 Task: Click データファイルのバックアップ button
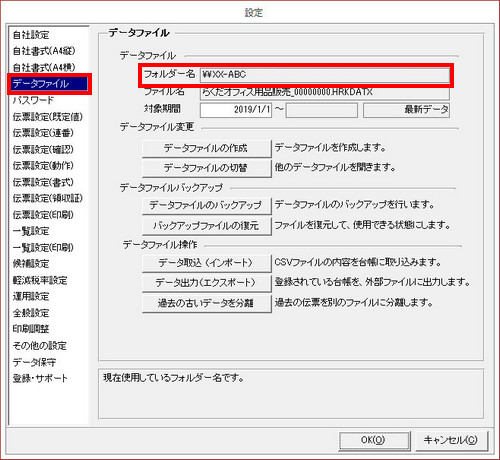click(206, 205)
